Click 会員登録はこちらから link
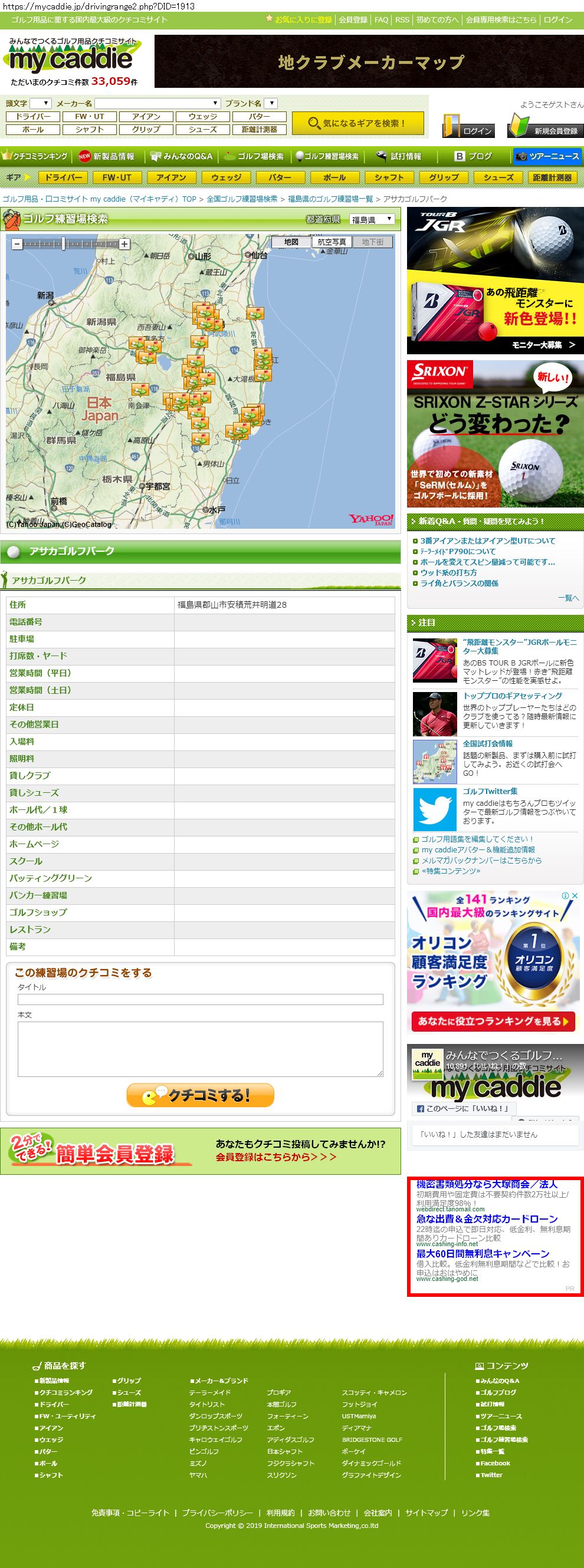The width and height of the screenshot is (584, 1568). click(x=275, y=1157)
